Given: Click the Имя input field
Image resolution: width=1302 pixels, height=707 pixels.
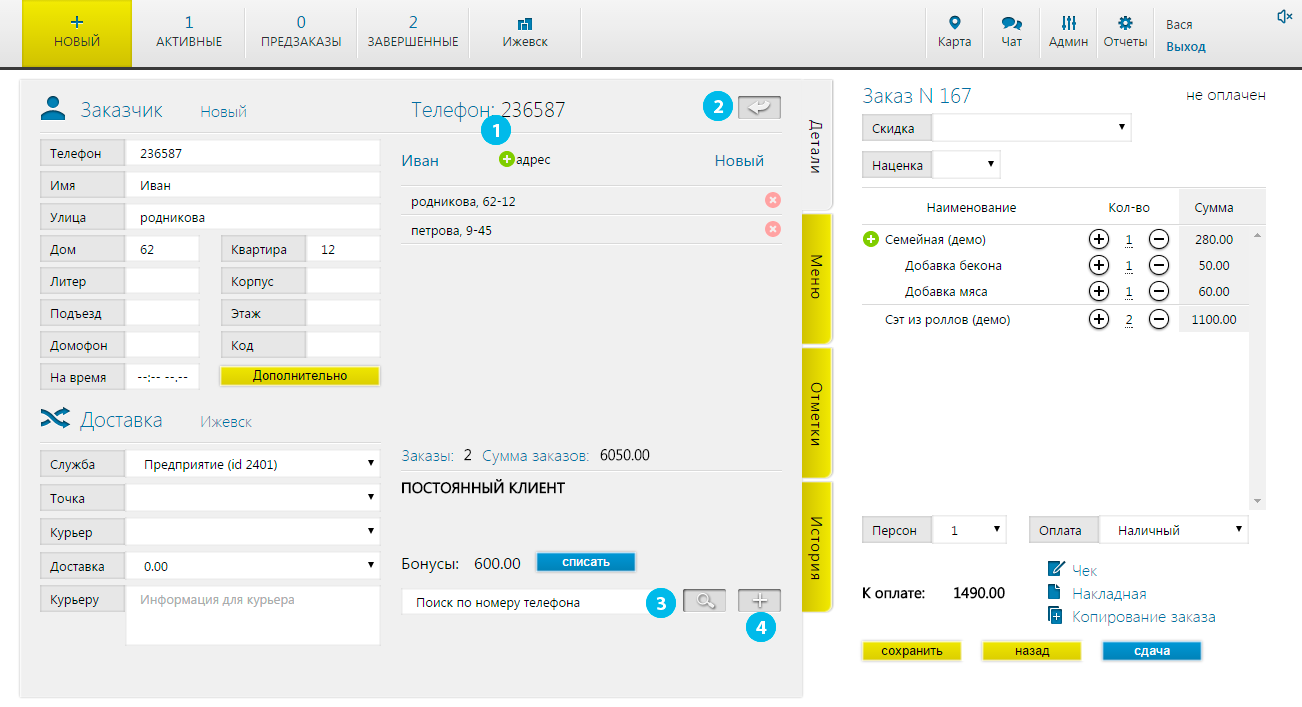Looking at the screenshot, I should 253,186.
